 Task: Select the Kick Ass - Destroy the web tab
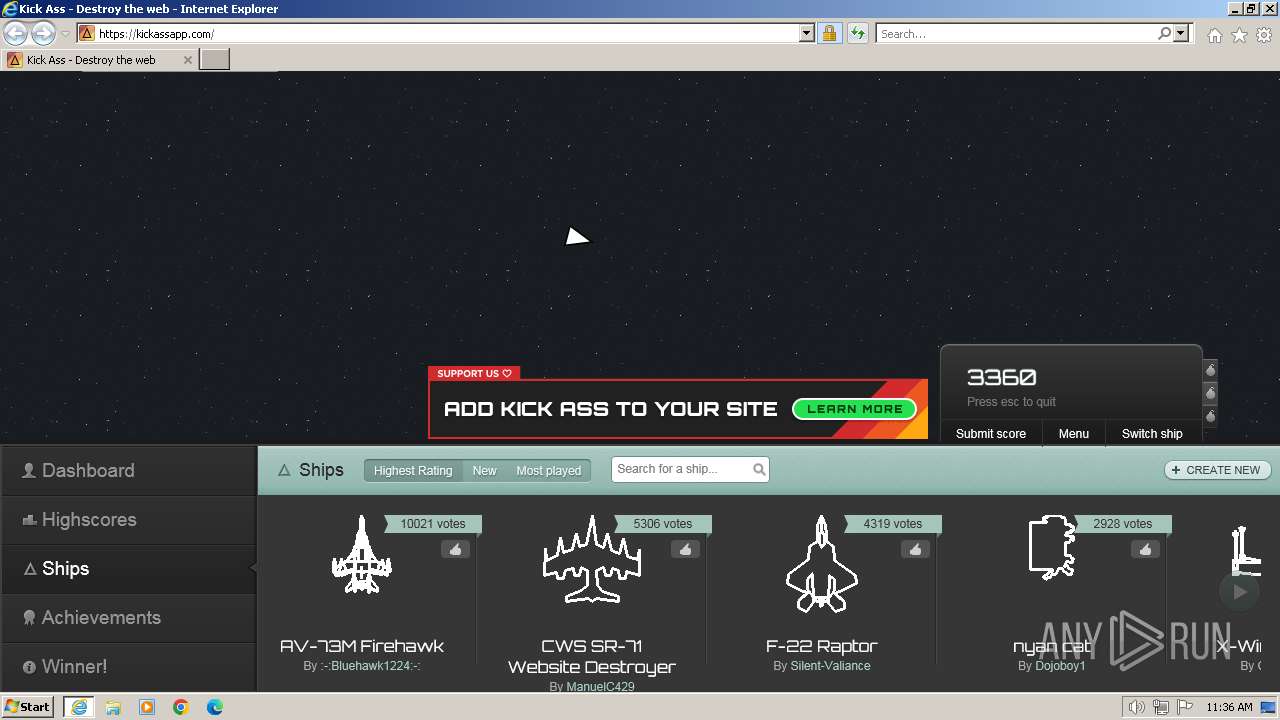[91, 60]
